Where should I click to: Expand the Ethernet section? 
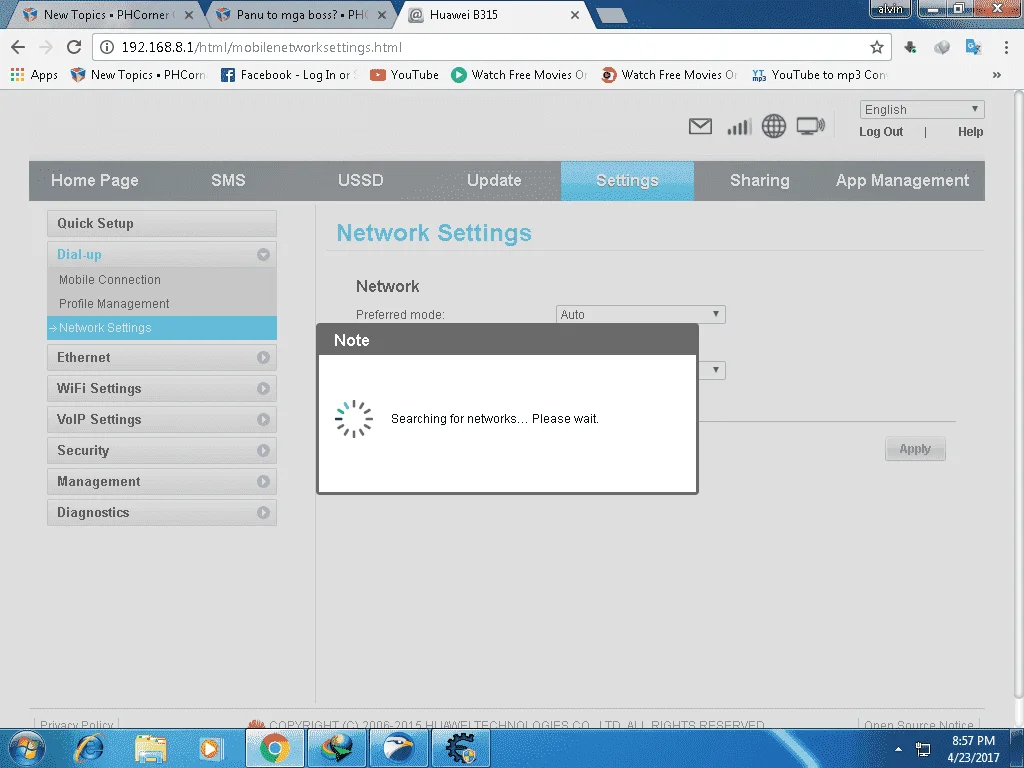point(162,357)
